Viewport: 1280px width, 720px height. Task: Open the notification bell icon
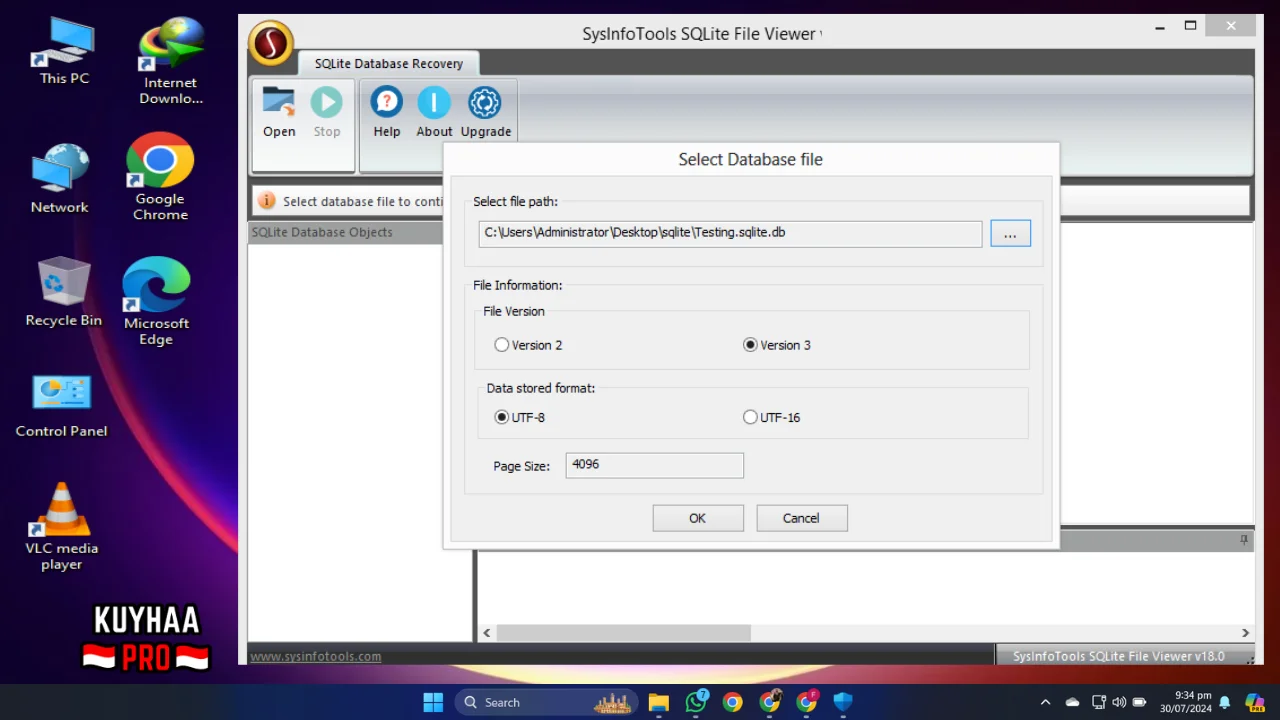1224,702
